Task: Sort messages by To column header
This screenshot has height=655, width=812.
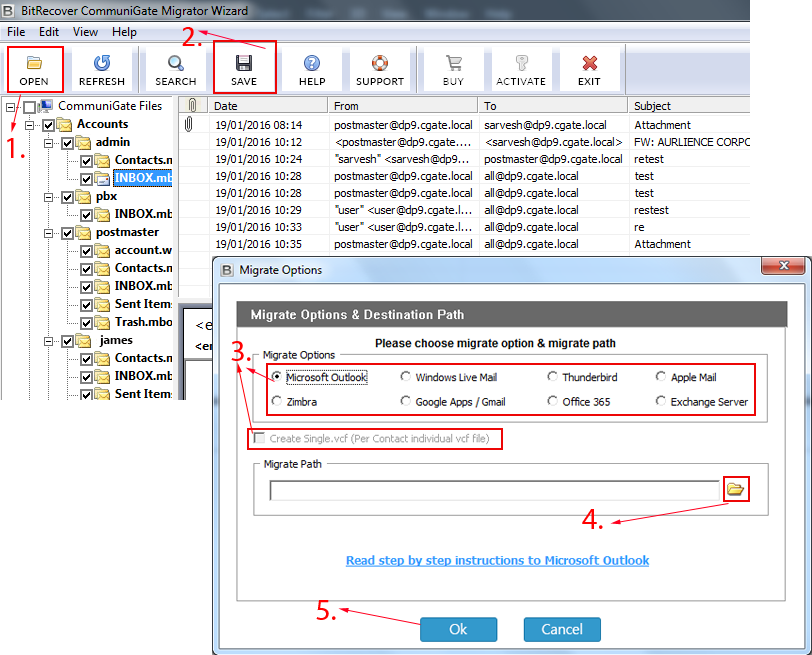Action: pos(553,105)
